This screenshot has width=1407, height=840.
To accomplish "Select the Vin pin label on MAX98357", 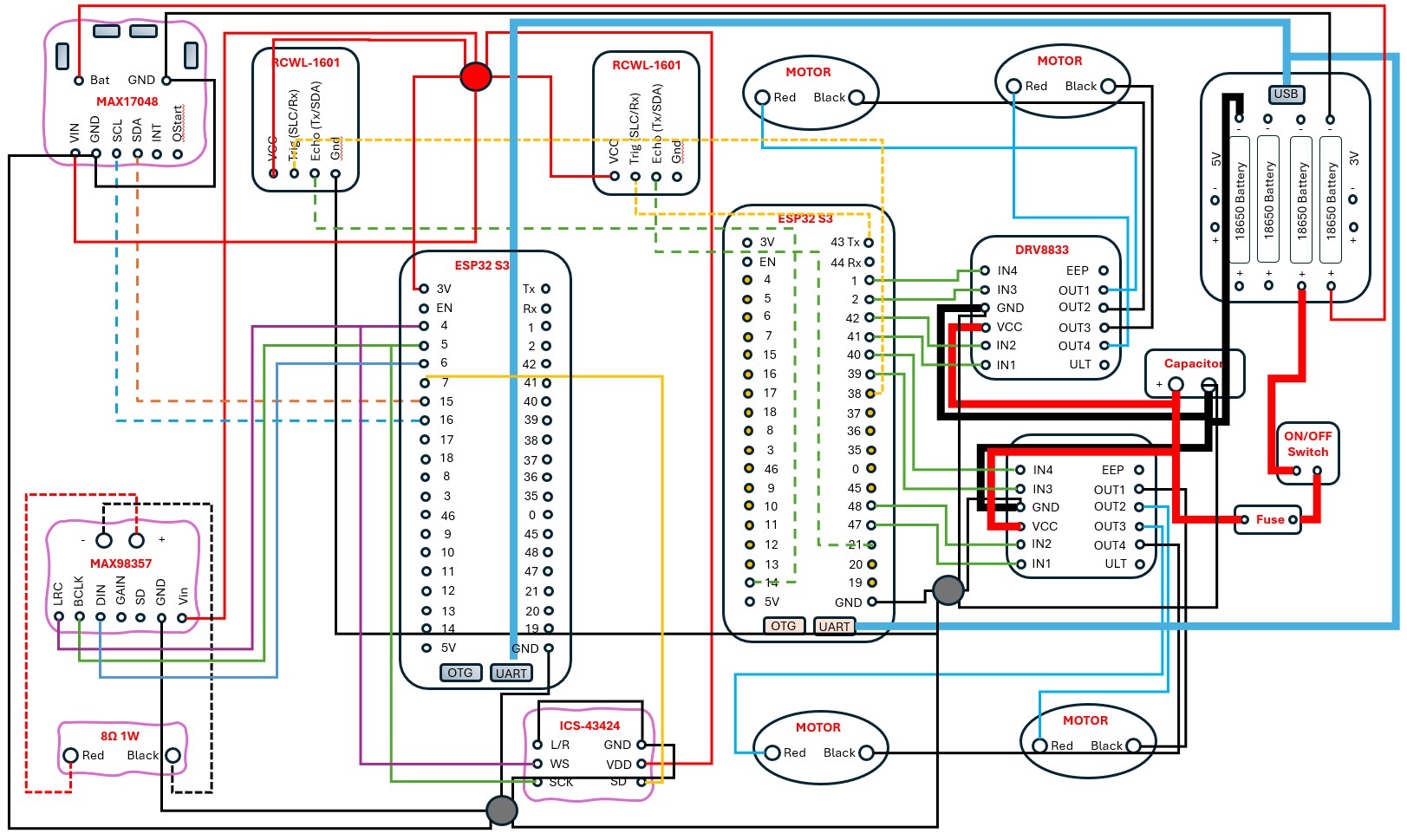I will click(x=183, y=596).
